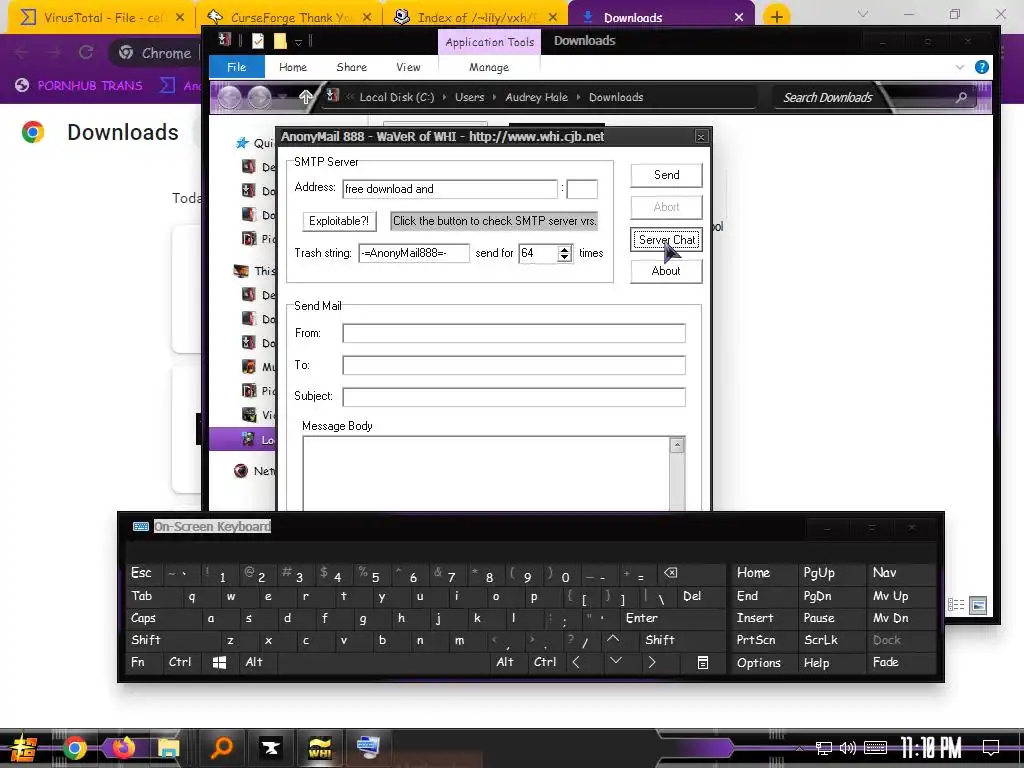The width and height of the screenshot is (1024, 768).
Task: Open Server Chat in AnonyMail
Action: (x=666, y=240)
